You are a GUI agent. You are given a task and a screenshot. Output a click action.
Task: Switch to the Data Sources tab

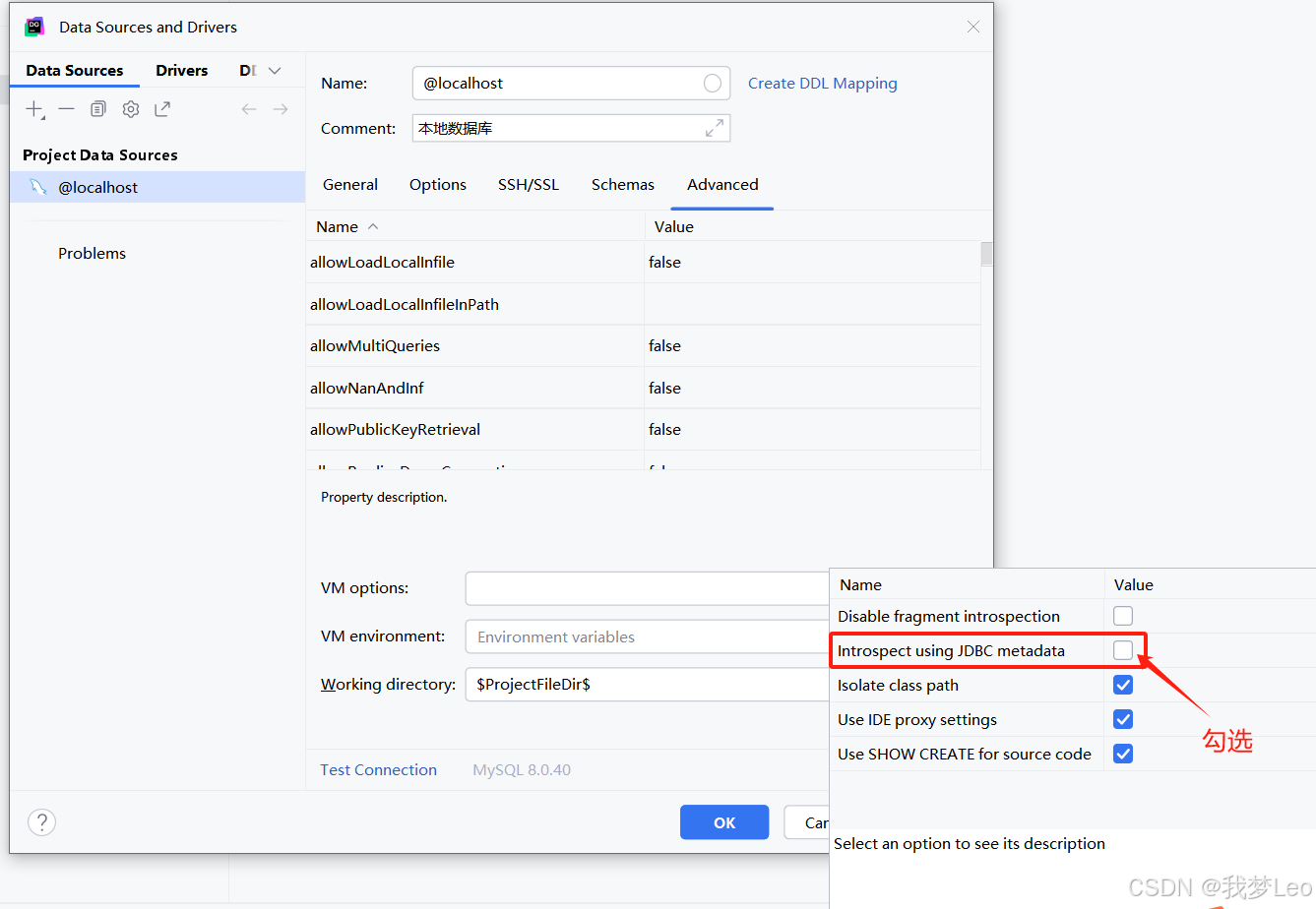75,71
